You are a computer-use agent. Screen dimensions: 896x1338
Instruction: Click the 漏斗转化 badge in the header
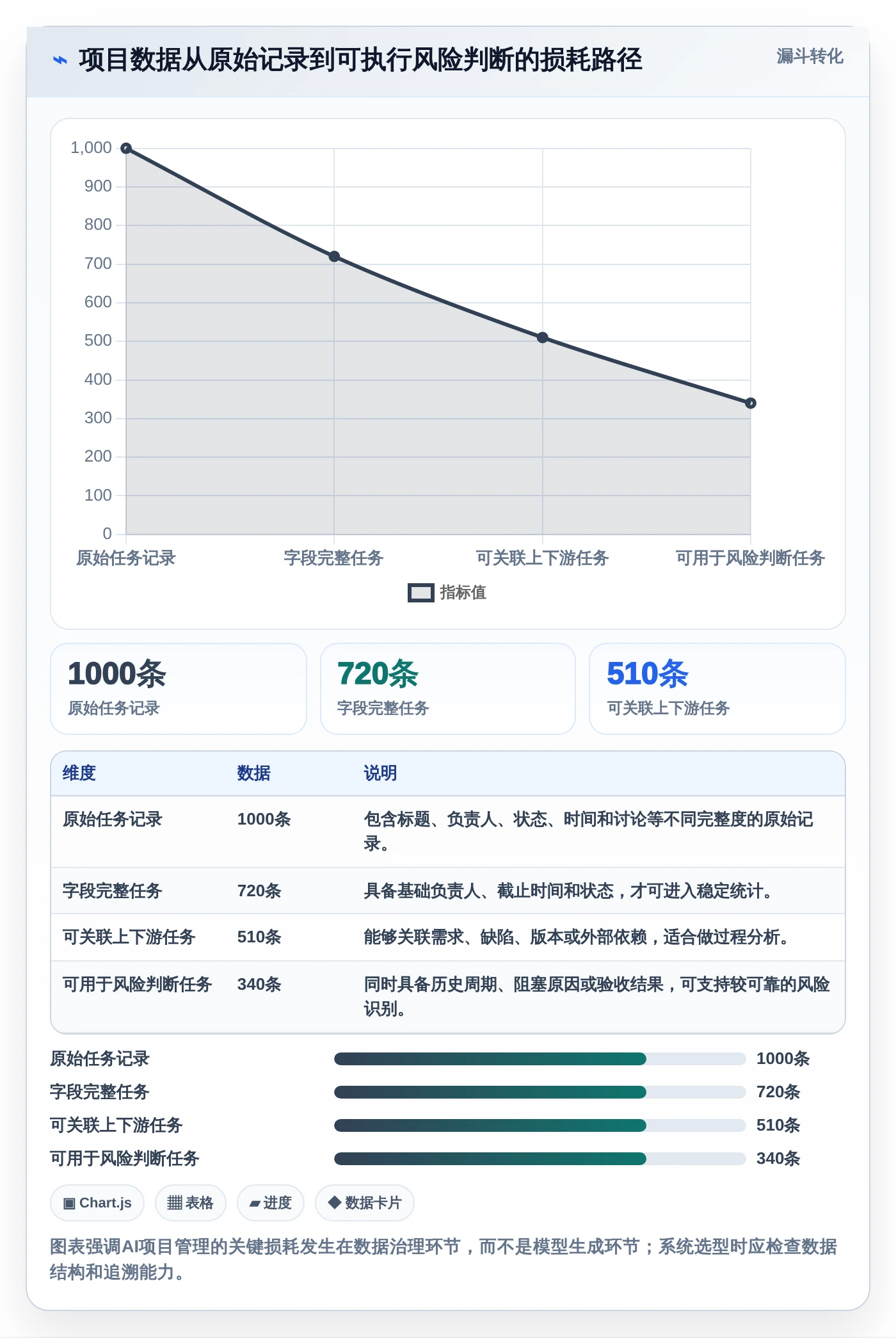(810, 56)
